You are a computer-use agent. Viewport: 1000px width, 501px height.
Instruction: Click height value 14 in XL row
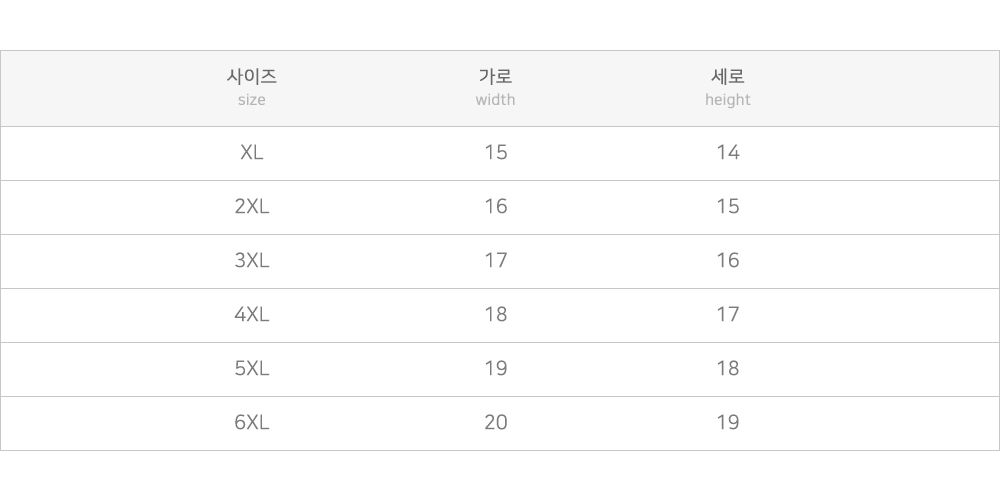(727, 153)
